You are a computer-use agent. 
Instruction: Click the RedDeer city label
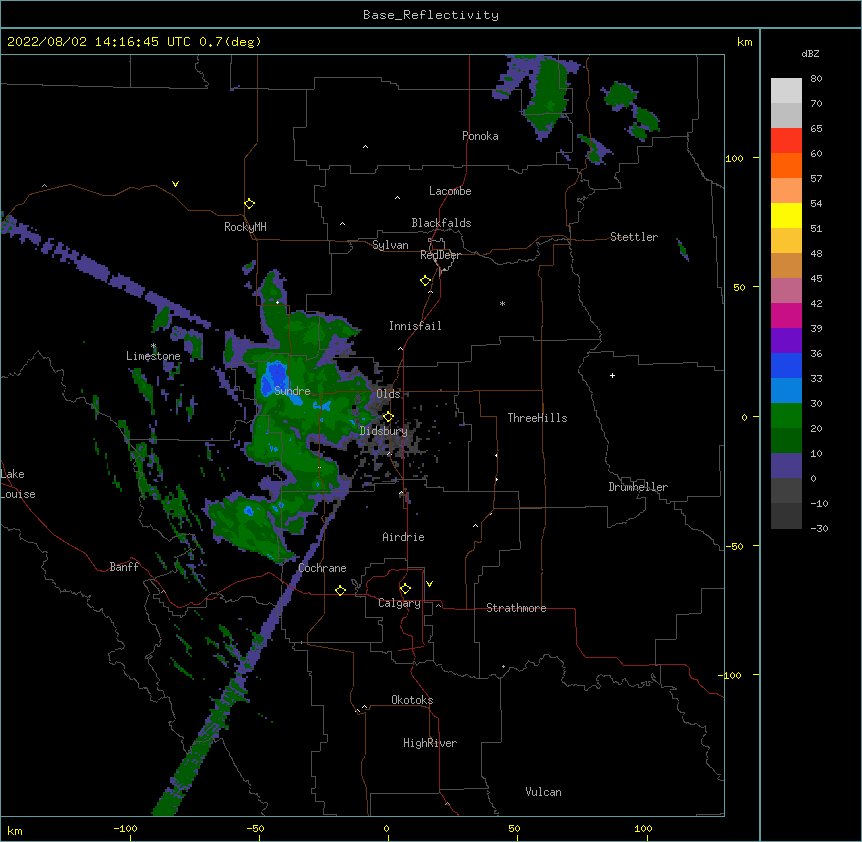pyautogui.click(x=440, y=255)
